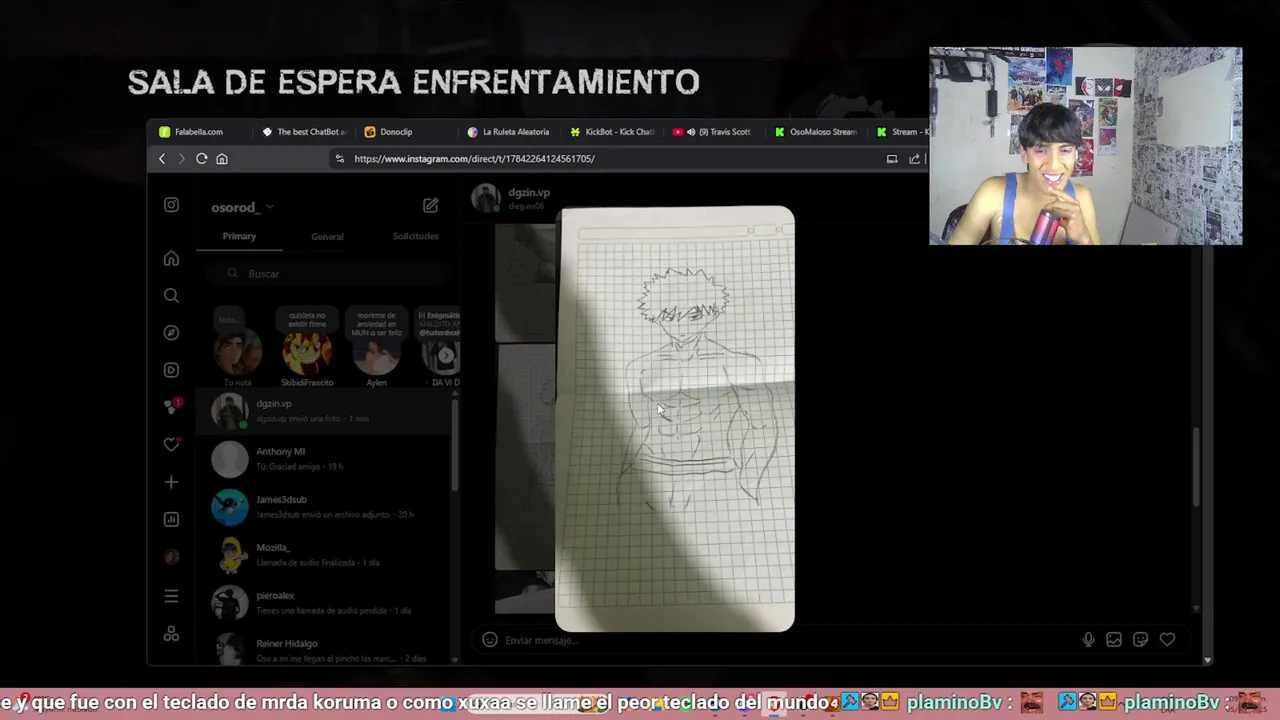Show more notes with the arrow
Viewport: 1280px width, 720px height.
446,355
